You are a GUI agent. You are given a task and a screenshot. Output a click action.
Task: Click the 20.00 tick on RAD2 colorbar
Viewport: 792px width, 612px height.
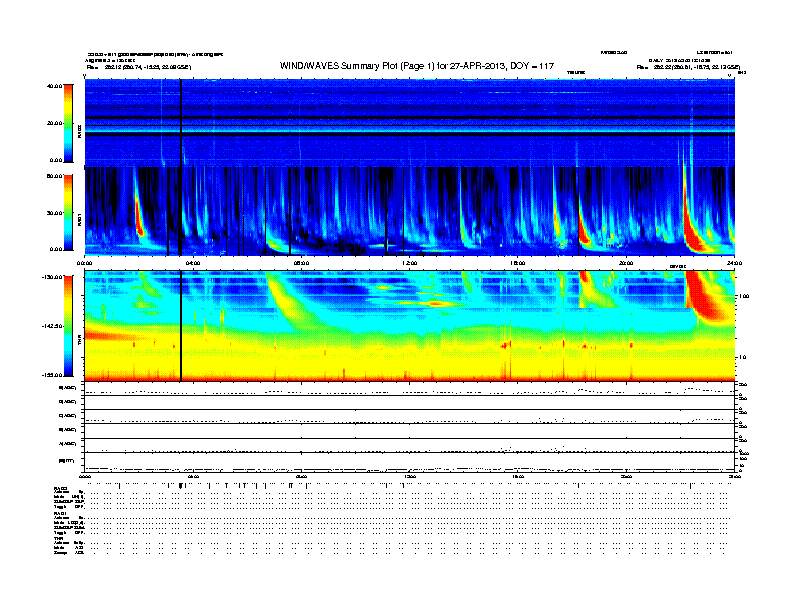coord(55,123)
